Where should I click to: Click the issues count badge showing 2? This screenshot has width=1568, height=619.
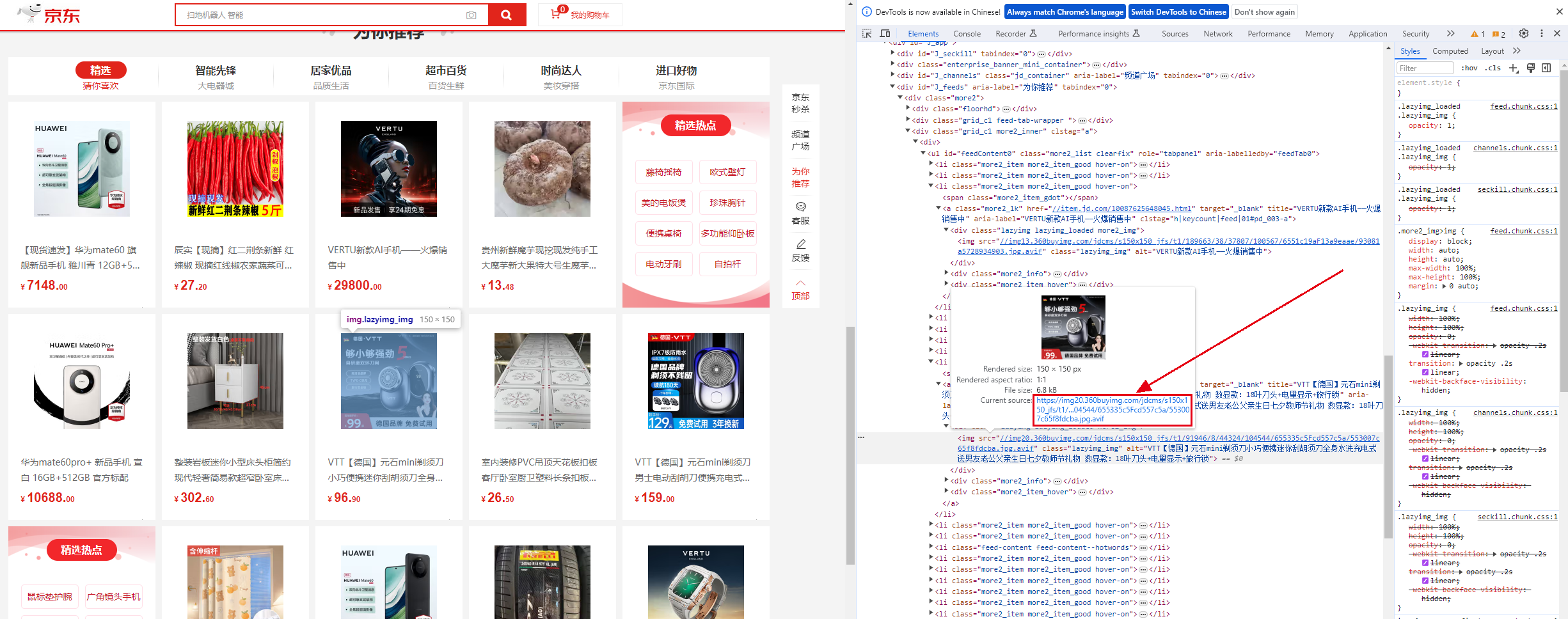coord(1499,34)
